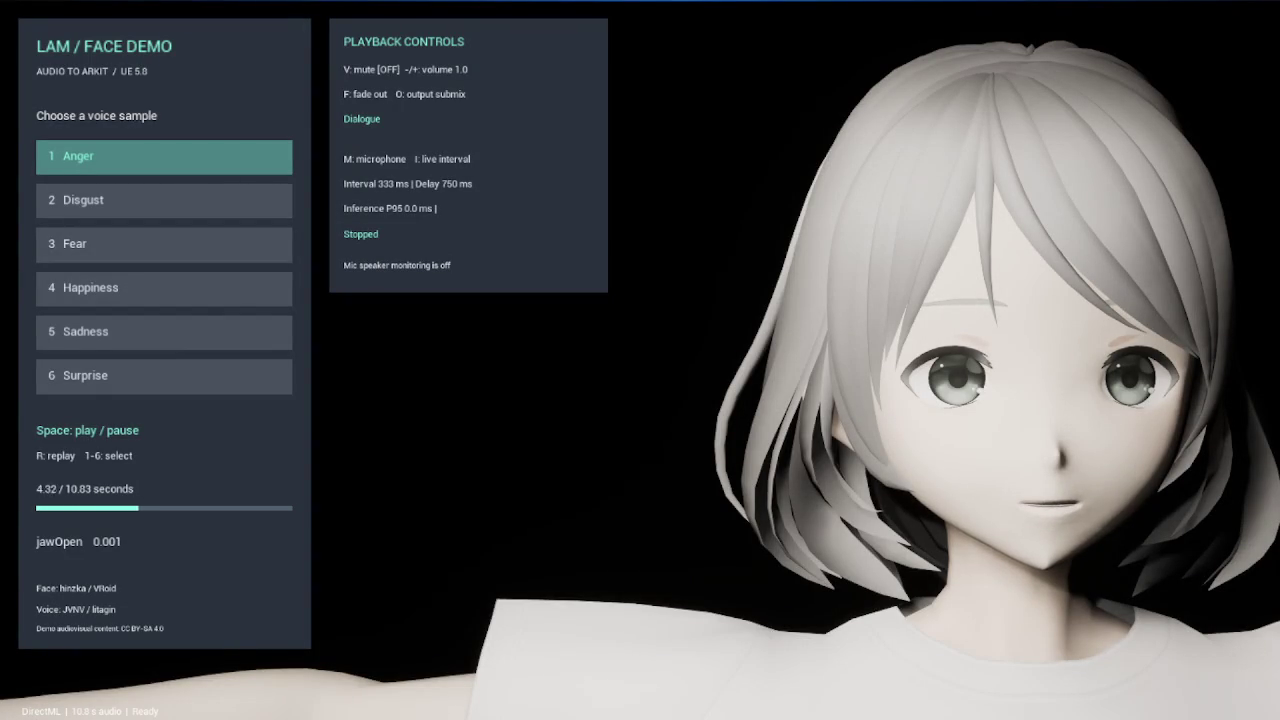This screenshot has width=1280, height=720.
Task: Click the "LAM / FACE DEMO" title
Action: 104,46
